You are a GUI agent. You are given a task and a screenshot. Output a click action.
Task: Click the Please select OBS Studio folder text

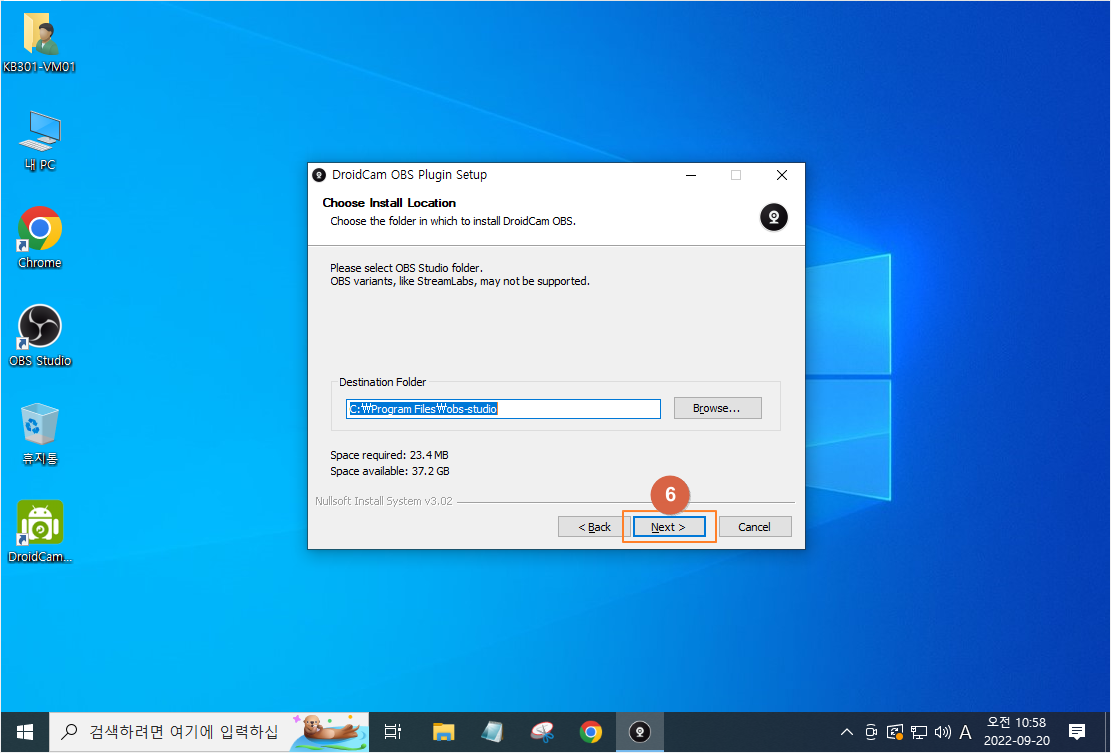pos(406,268)
